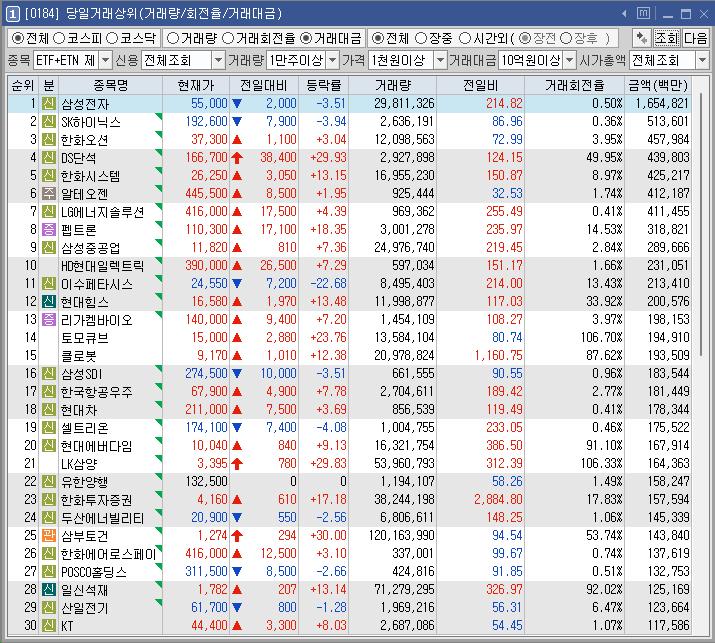Click the upper-limit arrow icon for LK삼양
This screenshot has height=643, width=715.
pyautogui.click(x=237, y=464)
